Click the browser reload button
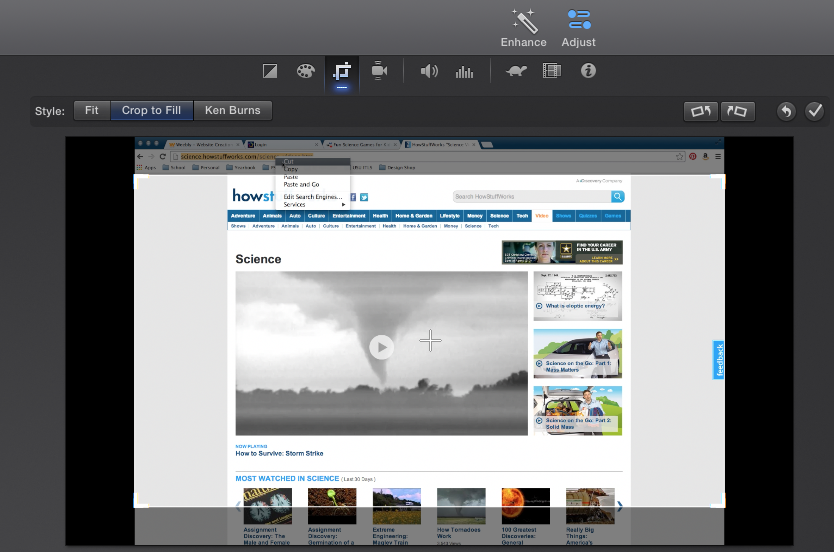834x552 pixels. (x=163, y=156)
